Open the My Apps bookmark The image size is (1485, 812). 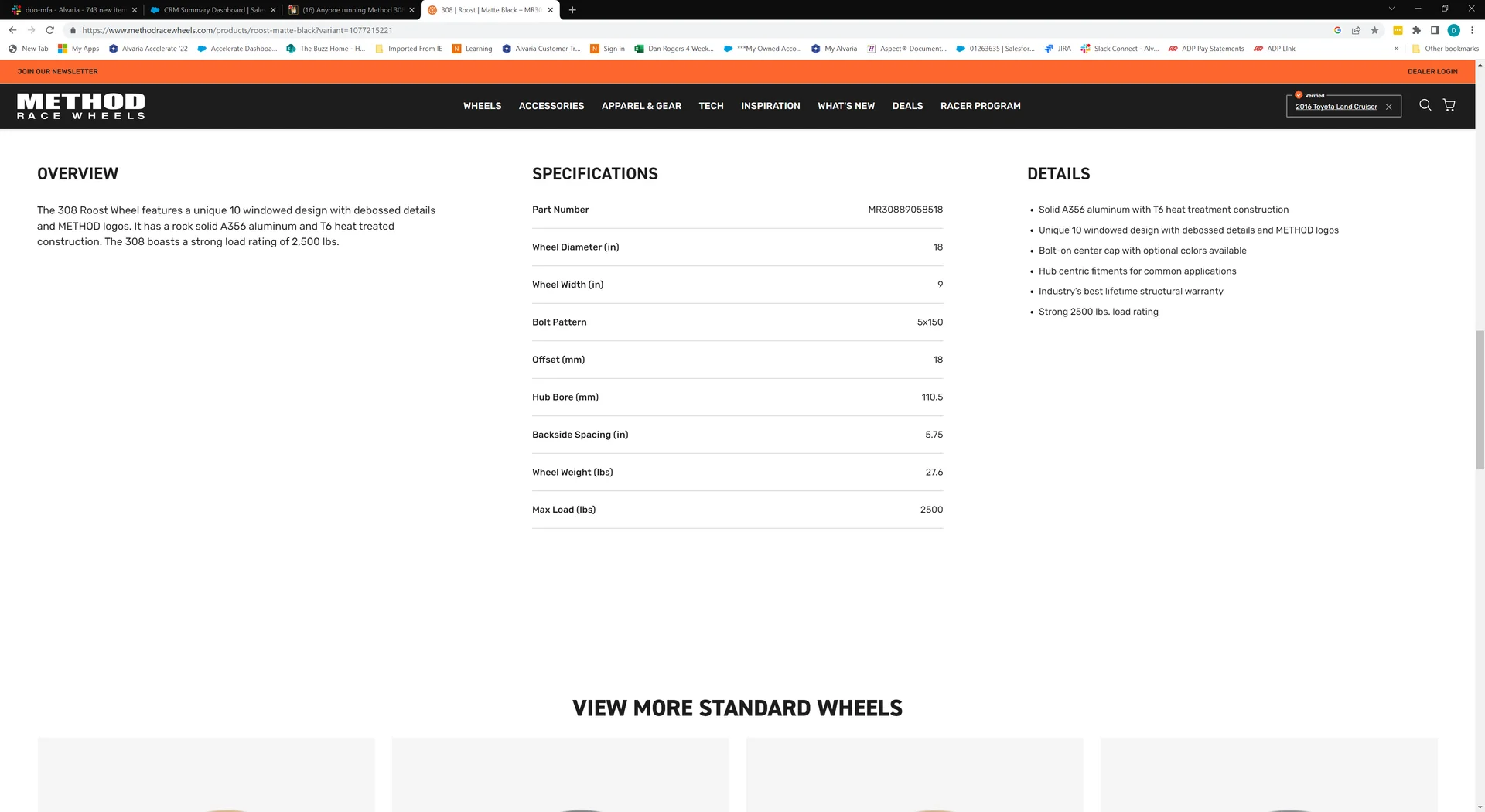coord(79,49)
